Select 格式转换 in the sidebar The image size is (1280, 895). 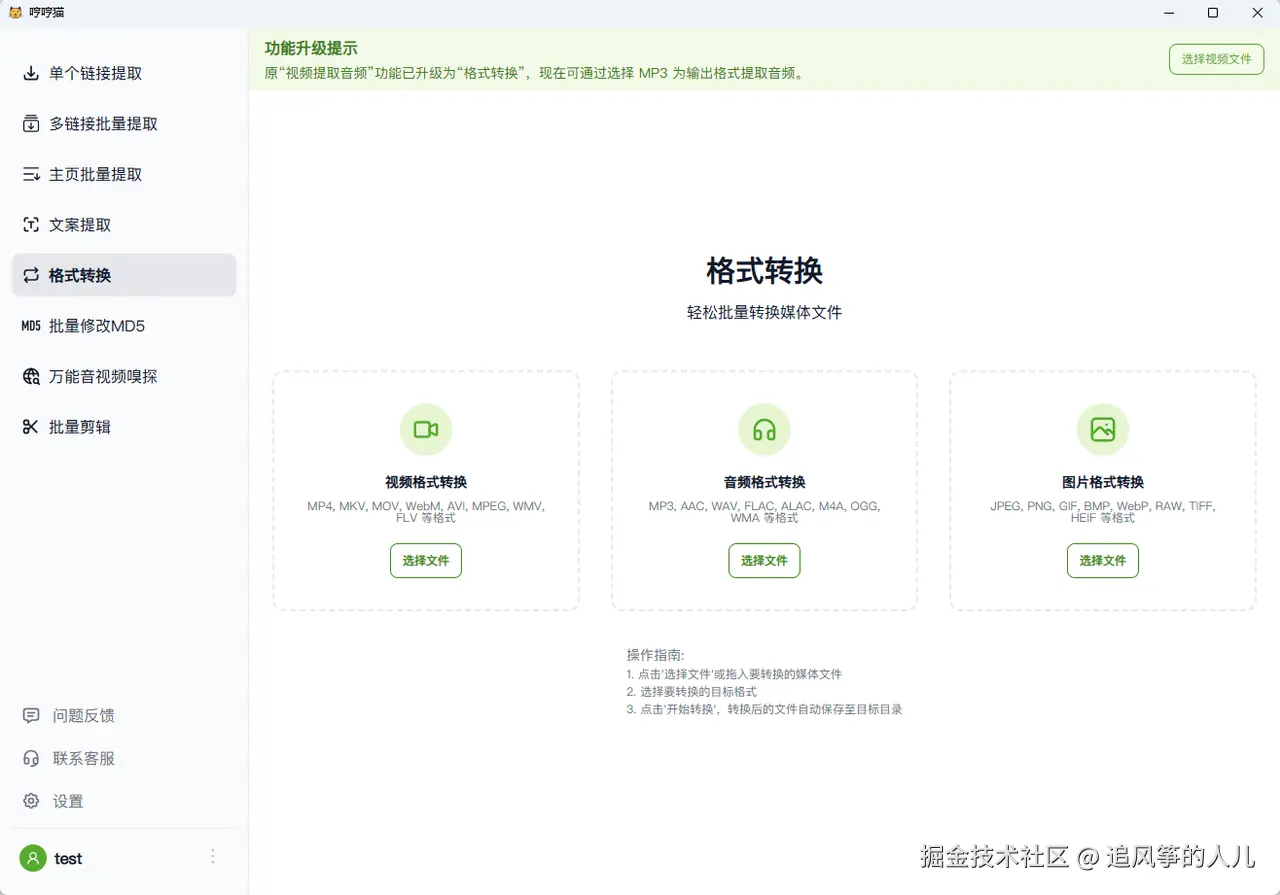(124, 275)
